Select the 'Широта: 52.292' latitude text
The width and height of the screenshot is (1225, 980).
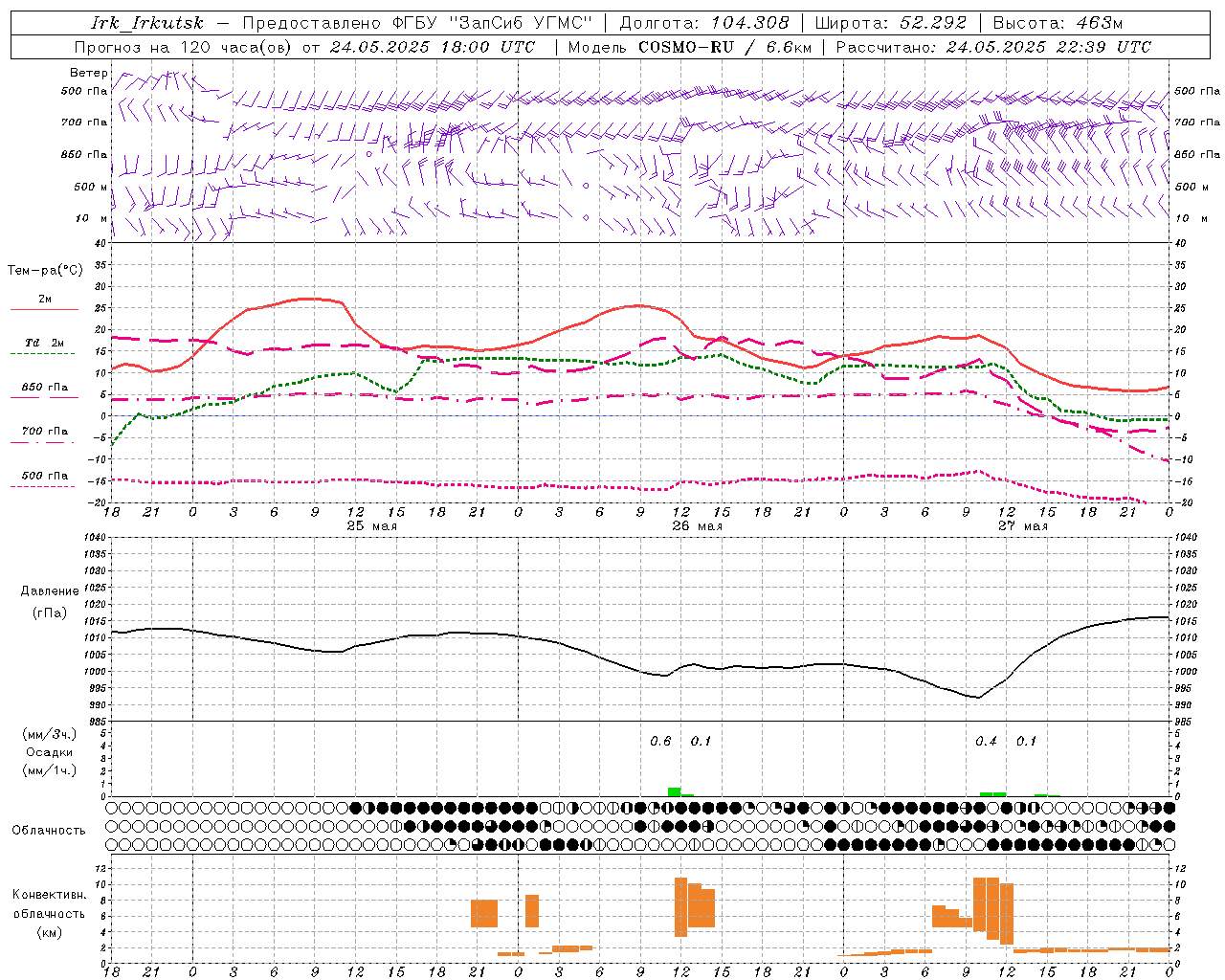point(890,23)
